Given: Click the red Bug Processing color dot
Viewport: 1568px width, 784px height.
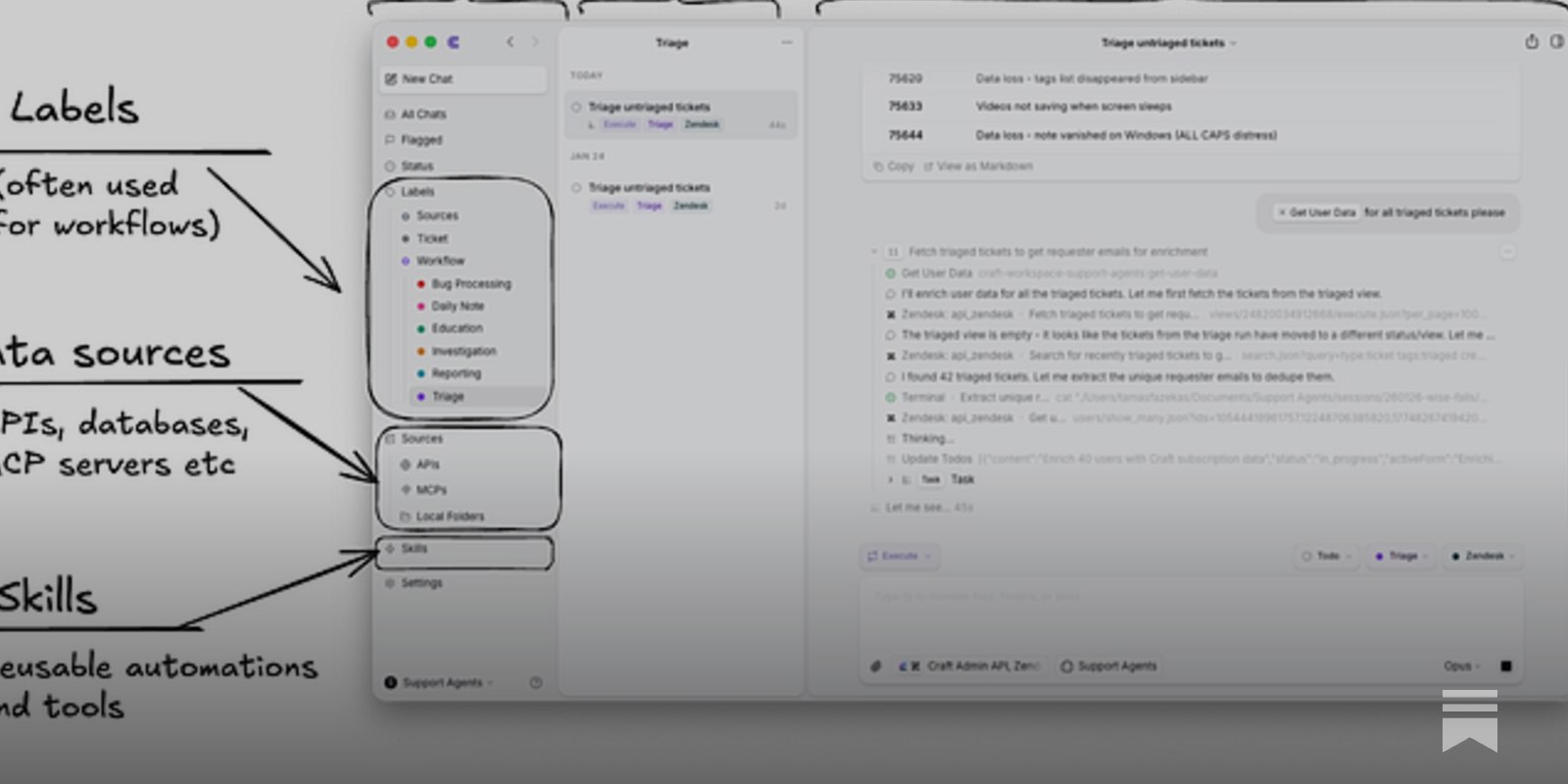Looking at the screenshot, I should pos(421,284).
